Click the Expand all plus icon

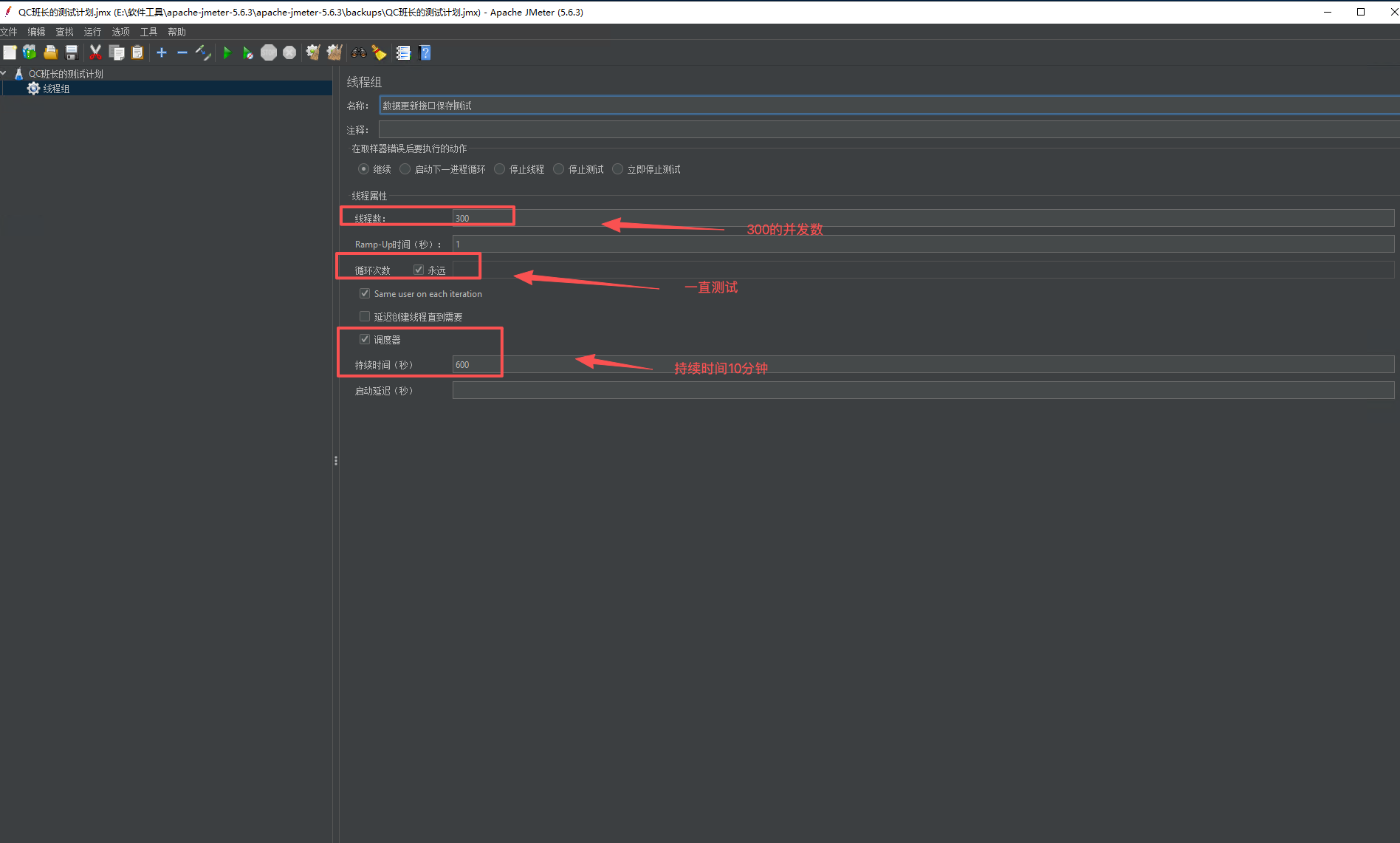coord(162,52)
